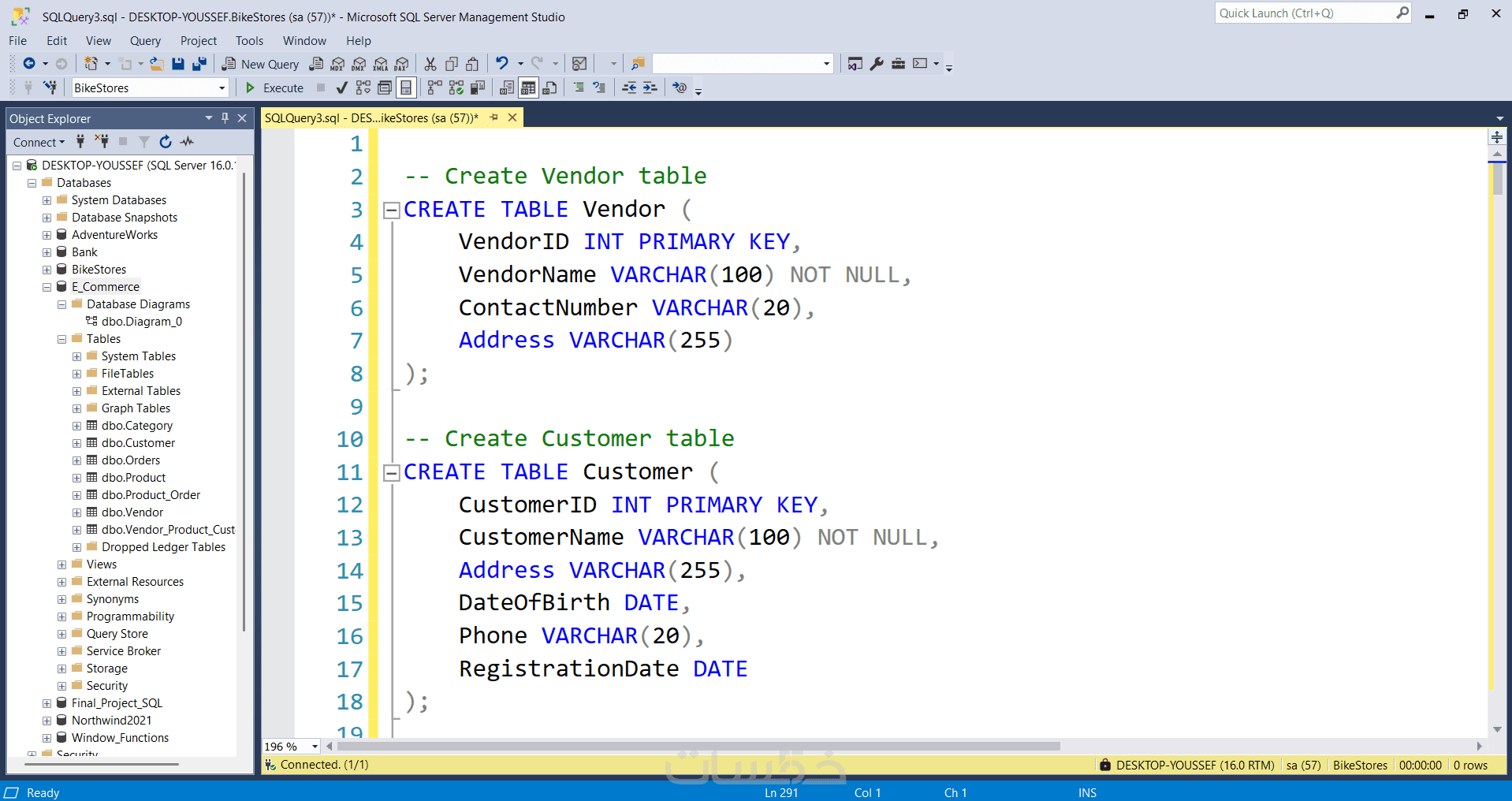Click the Cut scissors icon
Image resolution: width=1512 pixels, height=801 pixels.
[430, 64]
